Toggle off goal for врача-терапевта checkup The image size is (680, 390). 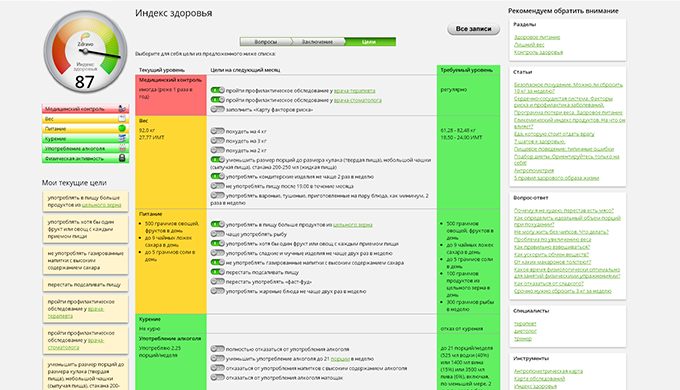pos(217,90)
